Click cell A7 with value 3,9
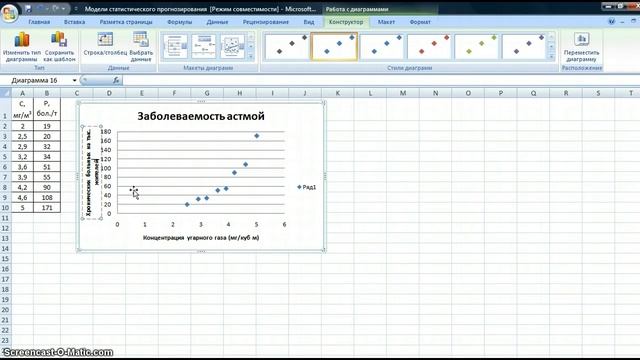This screenshot has width=640, height=360. [x=22, y=177]
